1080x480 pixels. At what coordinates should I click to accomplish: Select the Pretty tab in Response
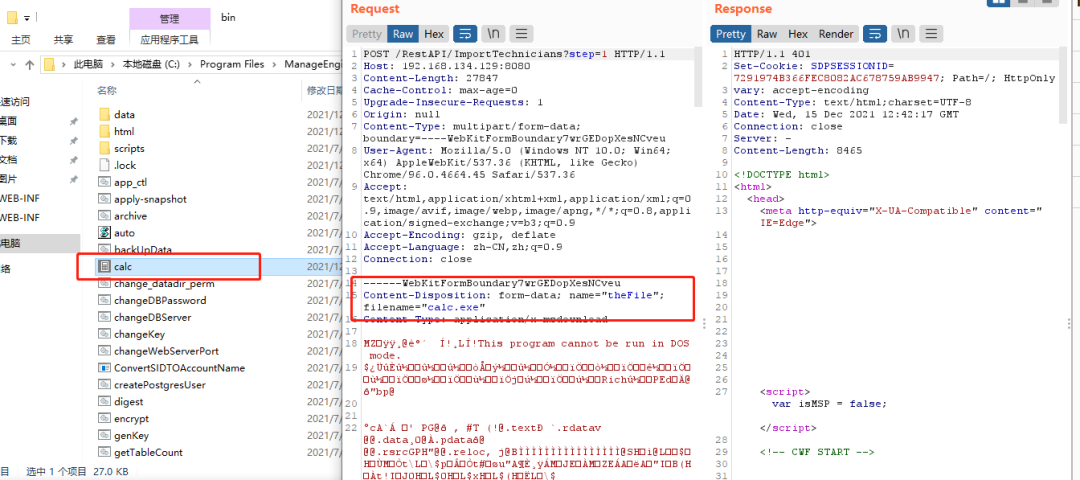[731, 34]
